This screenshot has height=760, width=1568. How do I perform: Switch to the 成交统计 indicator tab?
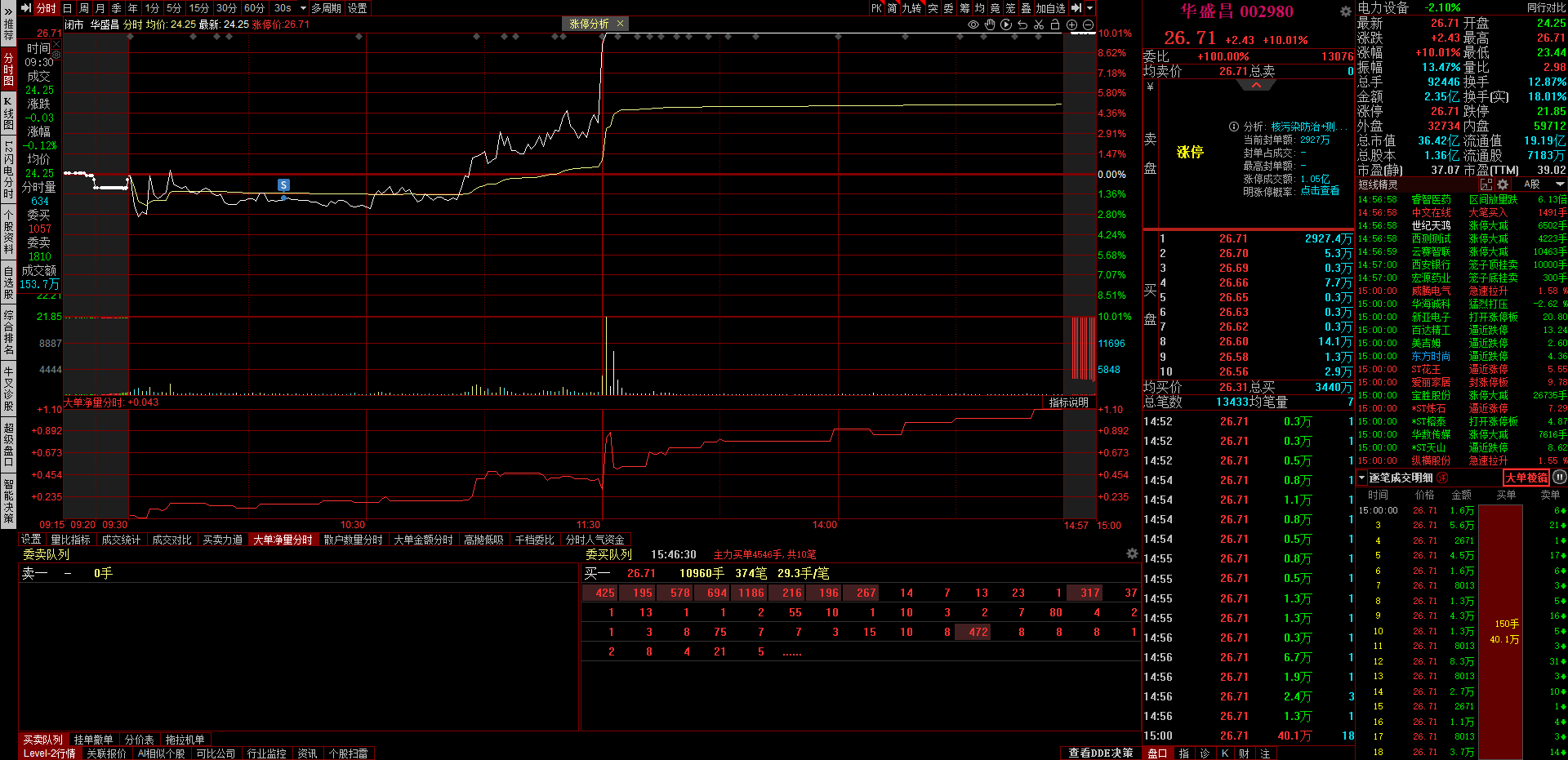tap(121, 540)
